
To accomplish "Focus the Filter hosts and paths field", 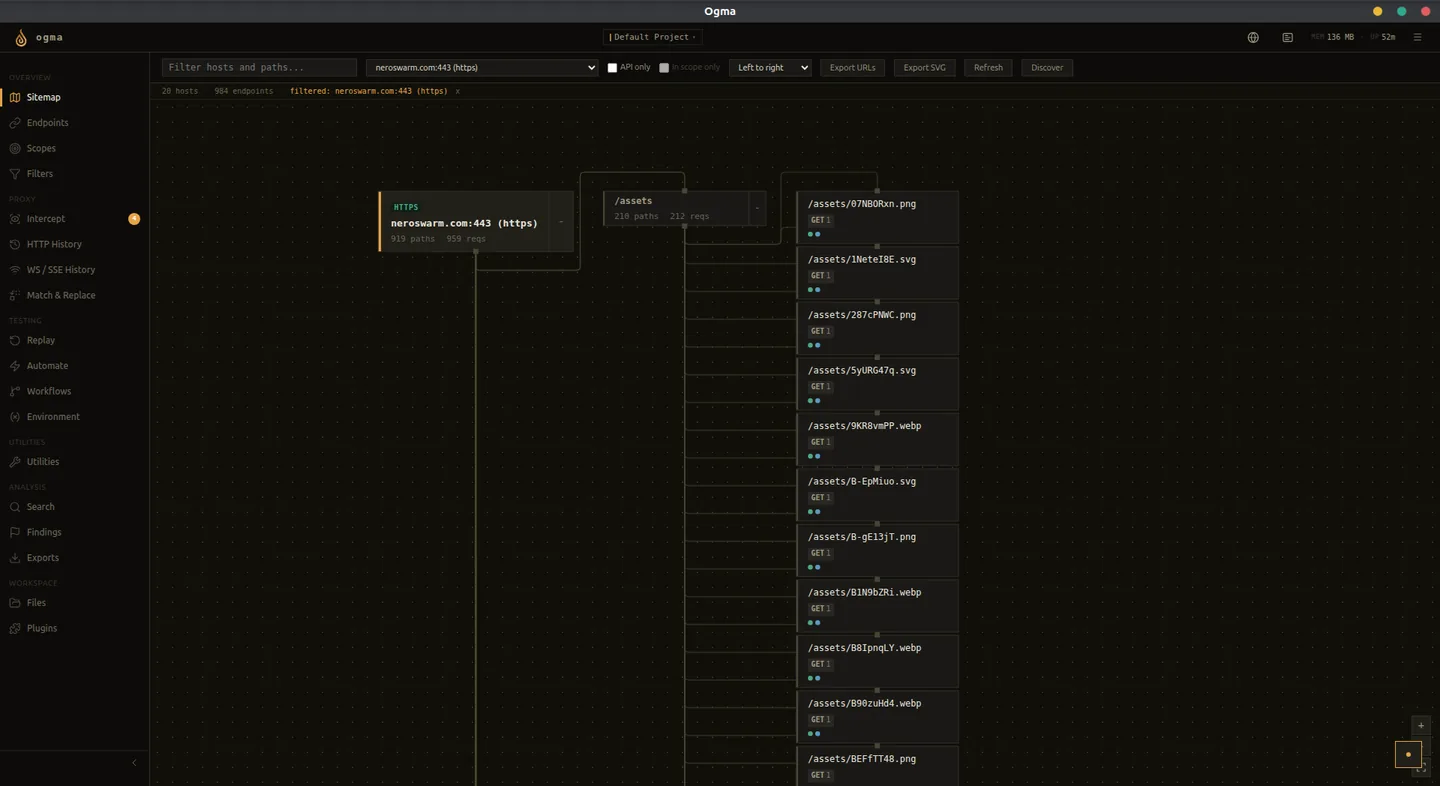I will click(259, 67).
